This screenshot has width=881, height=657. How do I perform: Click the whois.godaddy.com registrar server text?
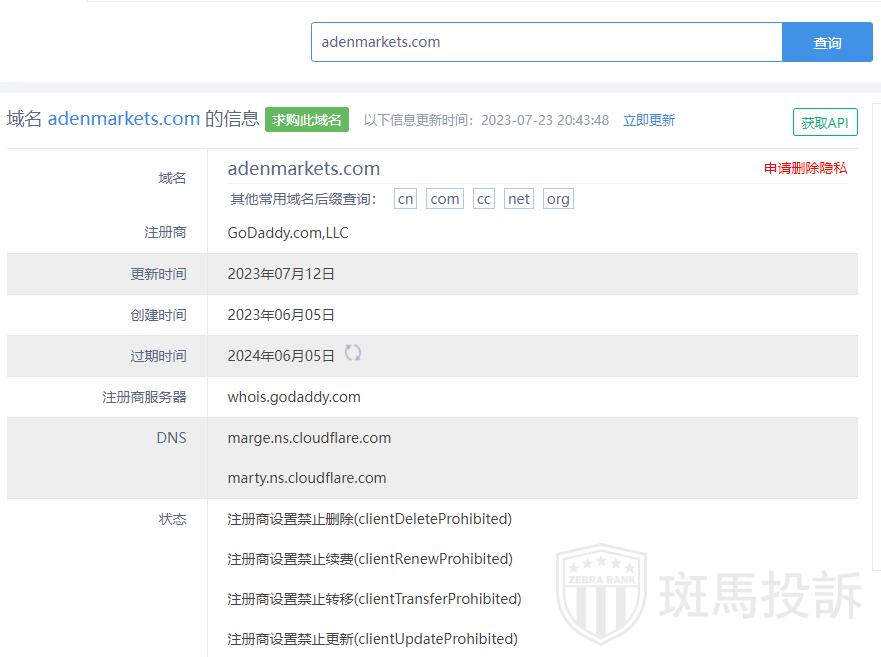coord(294,397)
